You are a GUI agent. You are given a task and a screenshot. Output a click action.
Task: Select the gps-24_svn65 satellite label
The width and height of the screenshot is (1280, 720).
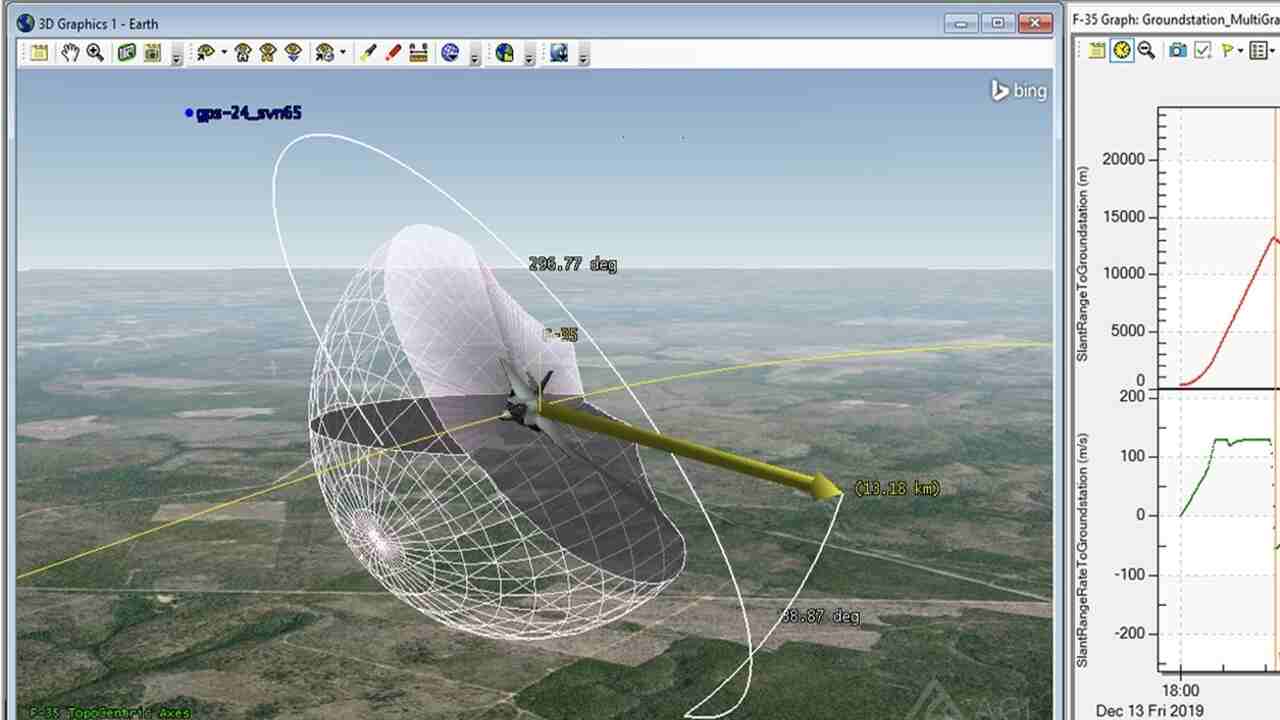249,113
